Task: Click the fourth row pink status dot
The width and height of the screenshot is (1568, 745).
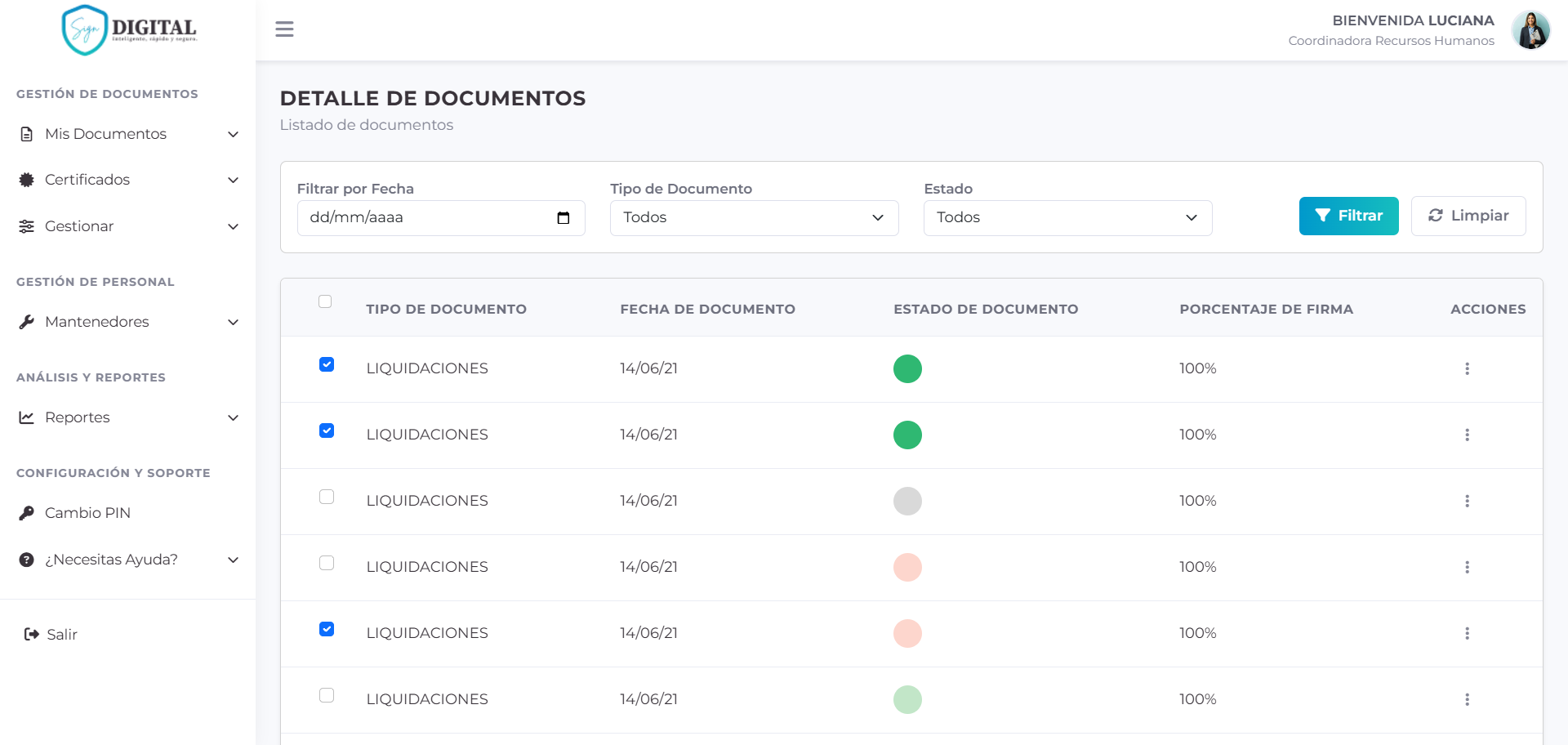Action: [x=907, y=567]
